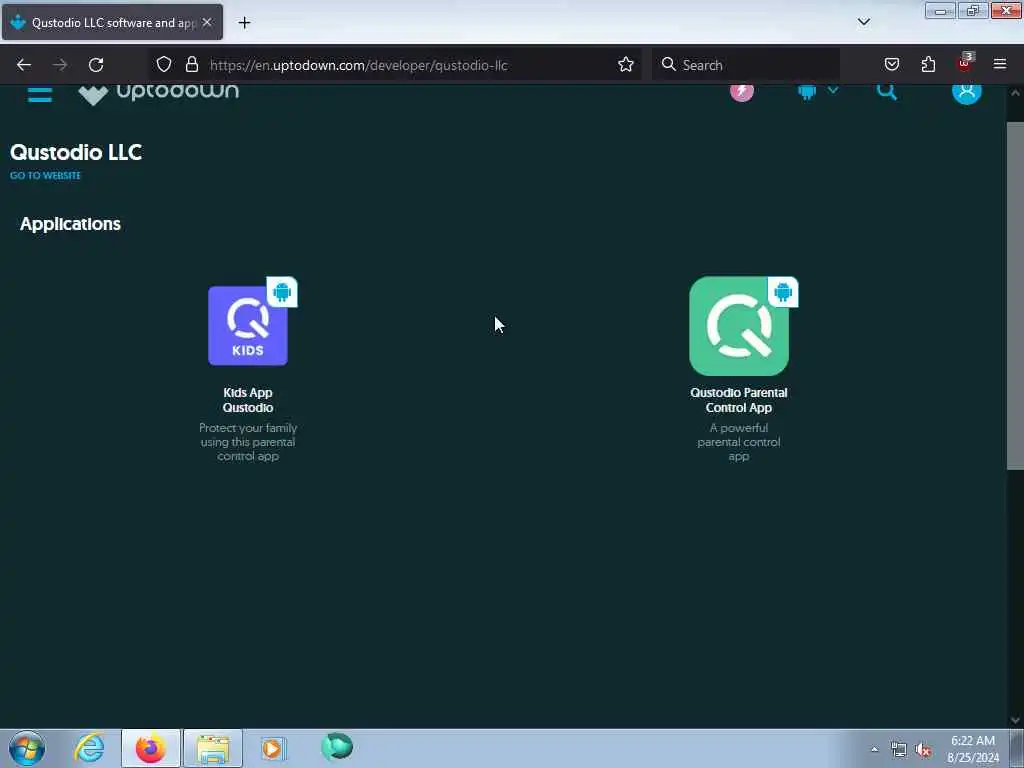Open the Uptodown hamburger menu
This screenshot has height=768, width=1024.
tap(40, 95)
